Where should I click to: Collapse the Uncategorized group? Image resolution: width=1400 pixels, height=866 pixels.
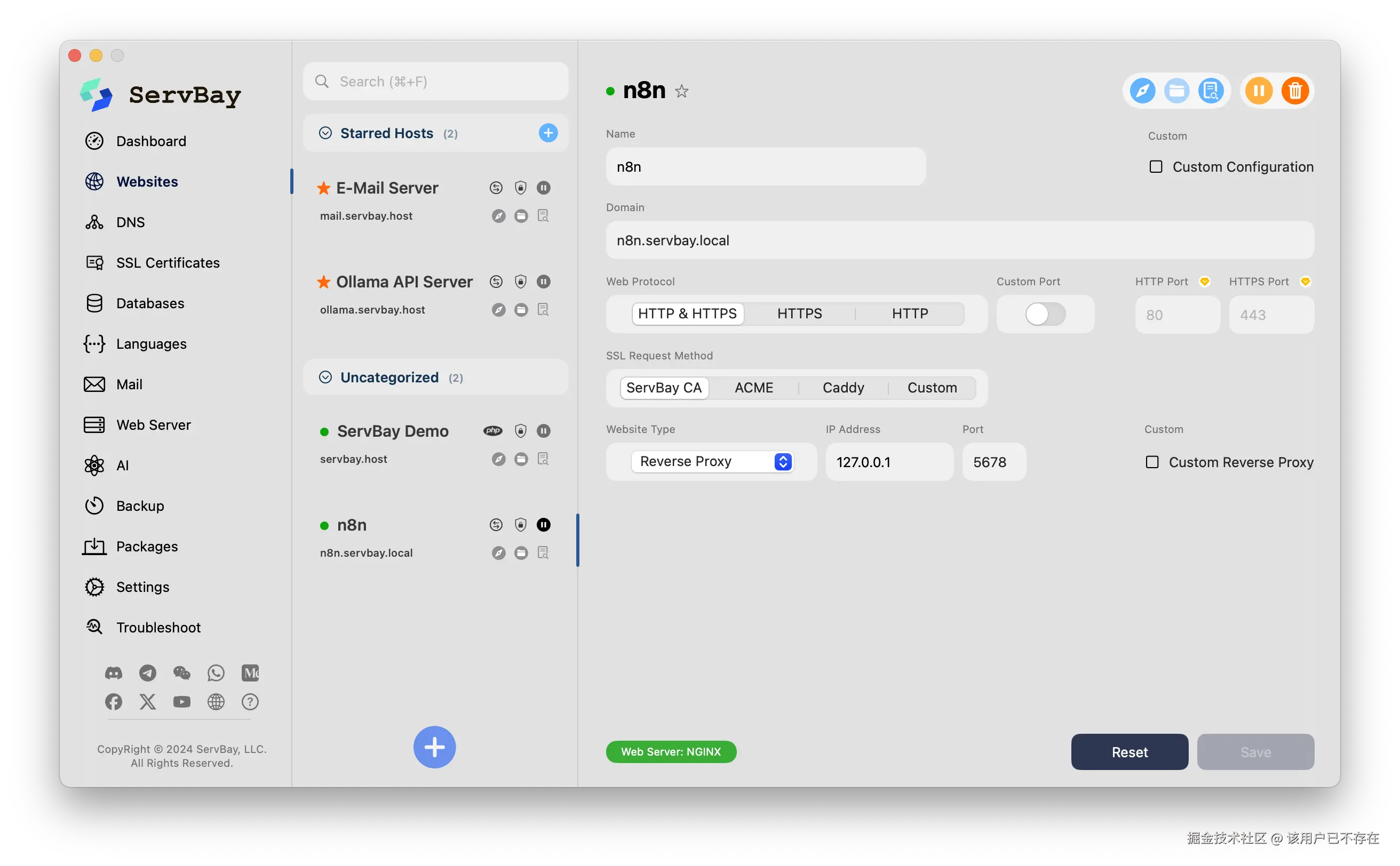[325, 377]
